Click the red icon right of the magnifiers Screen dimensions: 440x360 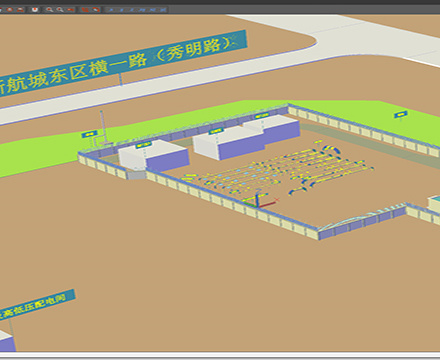click(71, 9)
